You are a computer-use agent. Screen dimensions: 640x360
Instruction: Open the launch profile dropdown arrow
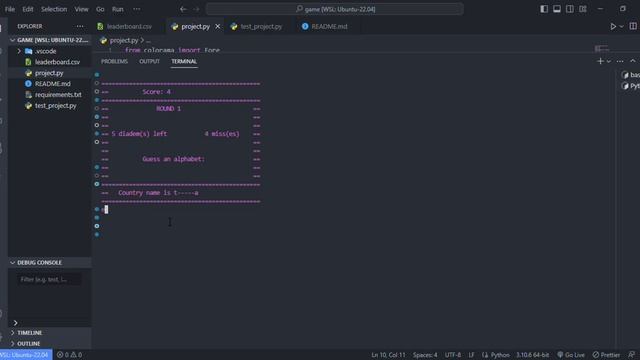[x=609, y=61]
